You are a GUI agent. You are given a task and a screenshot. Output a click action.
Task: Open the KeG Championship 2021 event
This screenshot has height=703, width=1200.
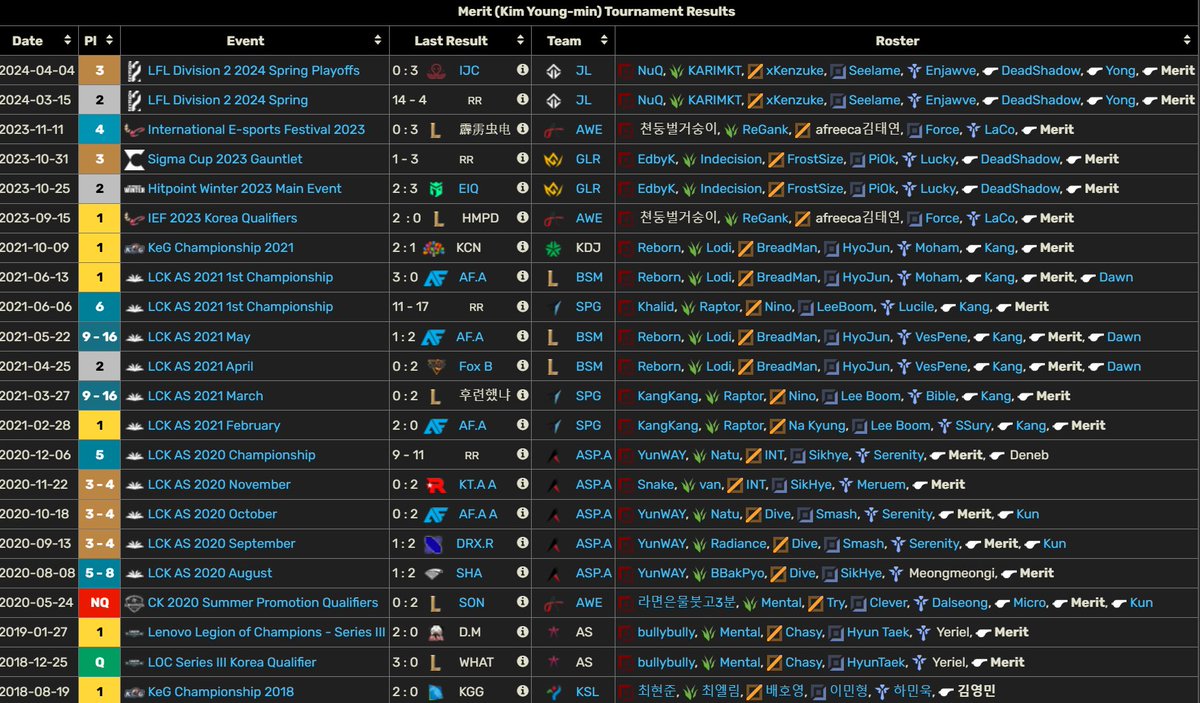pos(221,248)
